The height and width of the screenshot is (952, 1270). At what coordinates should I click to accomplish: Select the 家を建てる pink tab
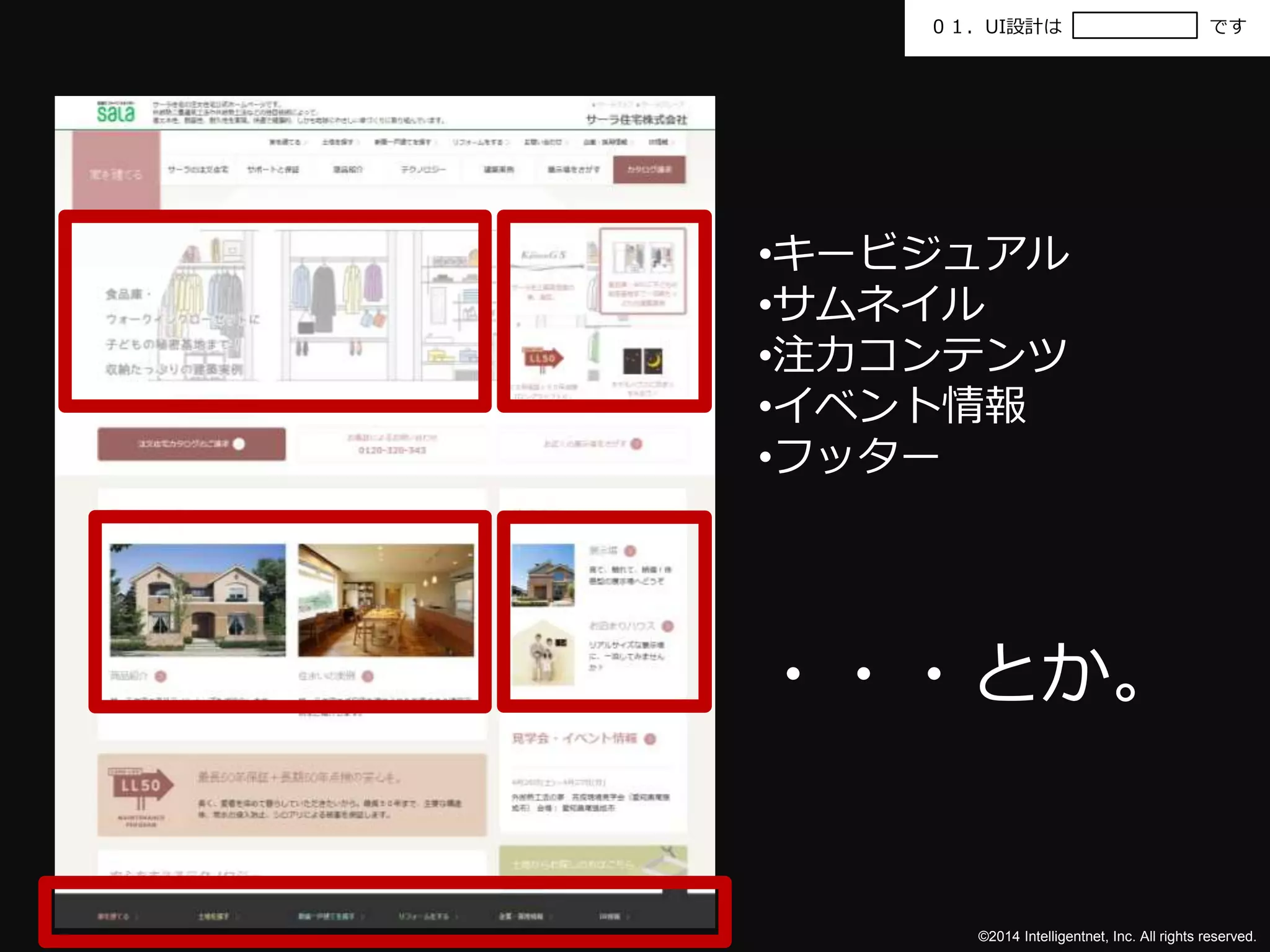[x=116, y=170]
